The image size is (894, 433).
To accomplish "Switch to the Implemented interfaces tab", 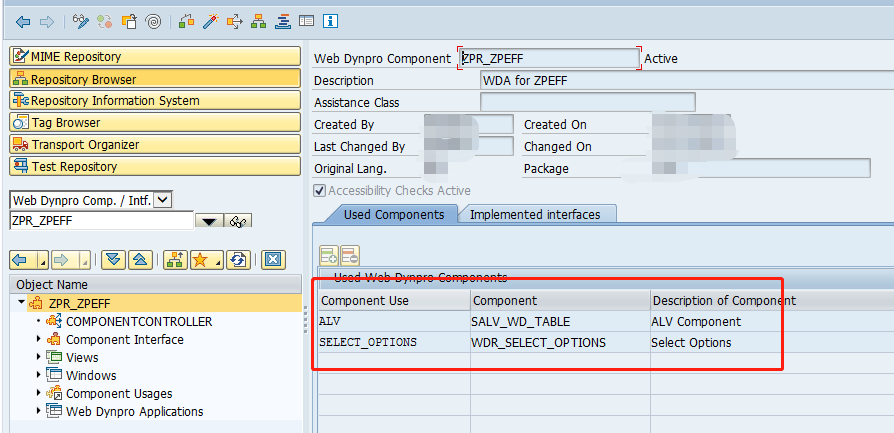I will point(535,215).
